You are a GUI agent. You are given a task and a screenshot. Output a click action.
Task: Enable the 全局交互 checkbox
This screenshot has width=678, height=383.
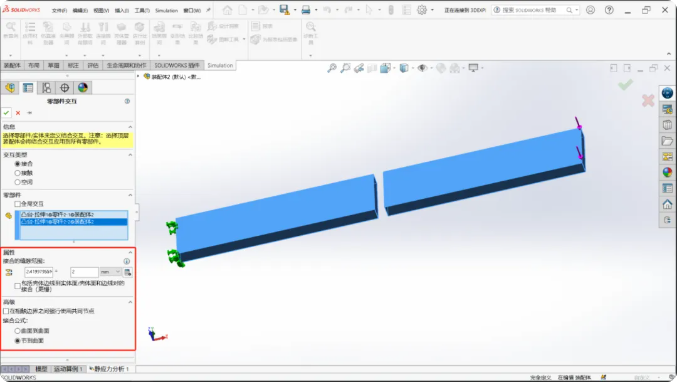coord(18,204)
